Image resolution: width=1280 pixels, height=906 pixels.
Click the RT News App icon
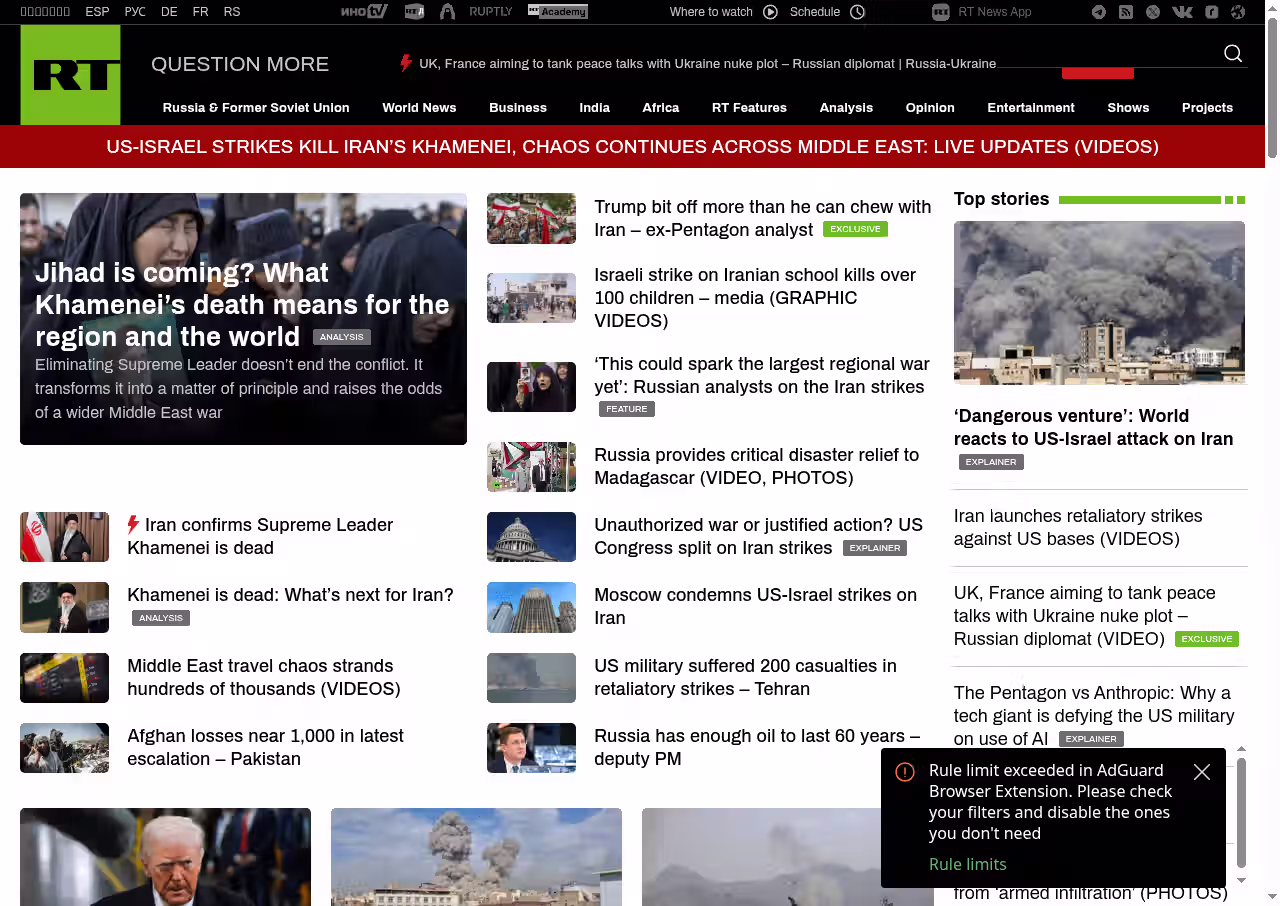click(x=940, y=12)
